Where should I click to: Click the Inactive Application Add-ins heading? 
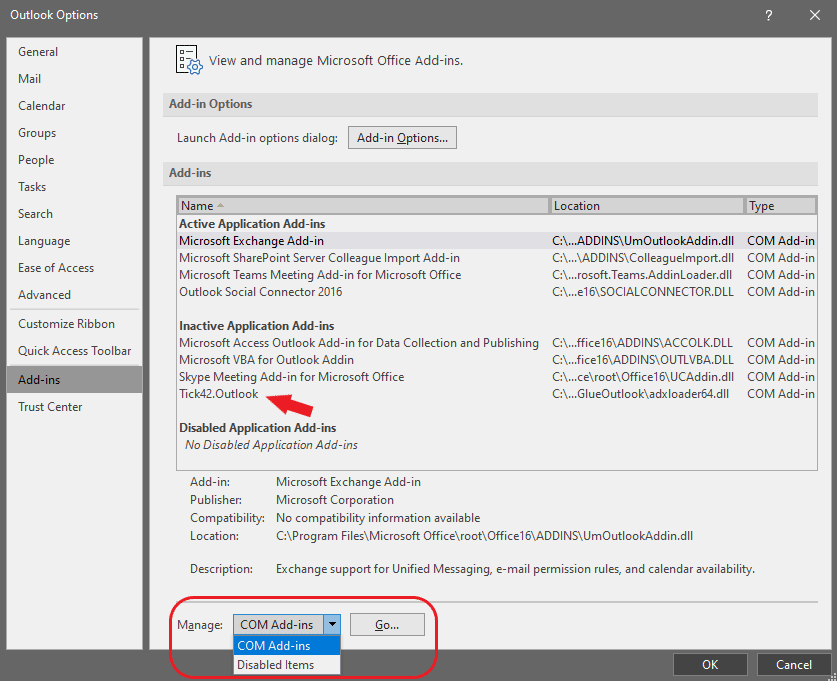[x=257, y=326]
